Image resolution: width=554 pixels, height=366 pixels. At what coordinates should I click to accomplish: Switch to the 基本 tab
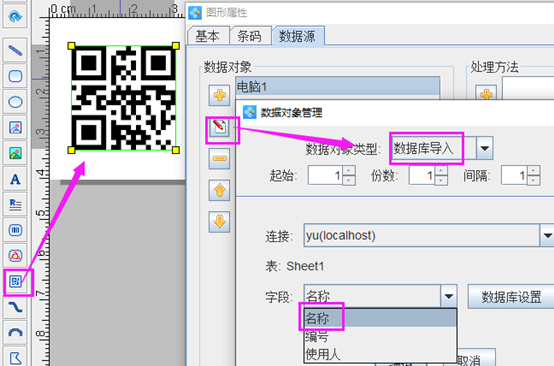[x=208, y=36]
